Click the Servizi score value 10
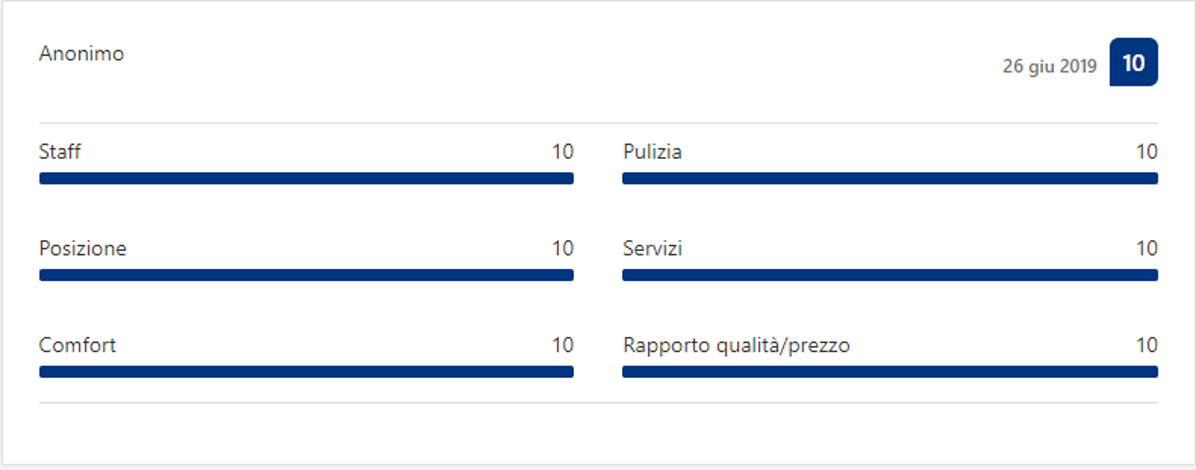 click(1146, 249)
